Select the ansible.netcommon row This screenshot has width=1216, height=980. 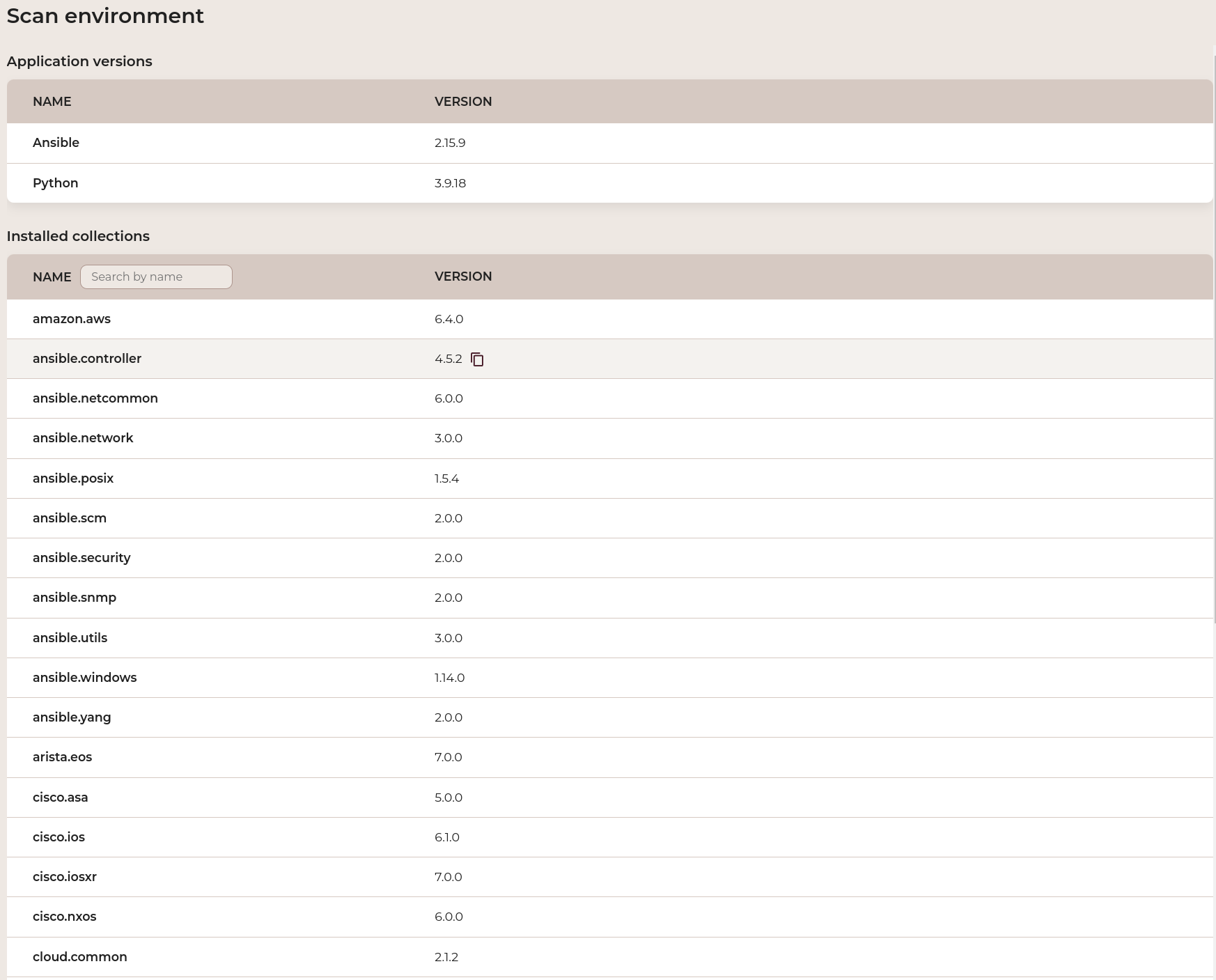coord(95,398)
